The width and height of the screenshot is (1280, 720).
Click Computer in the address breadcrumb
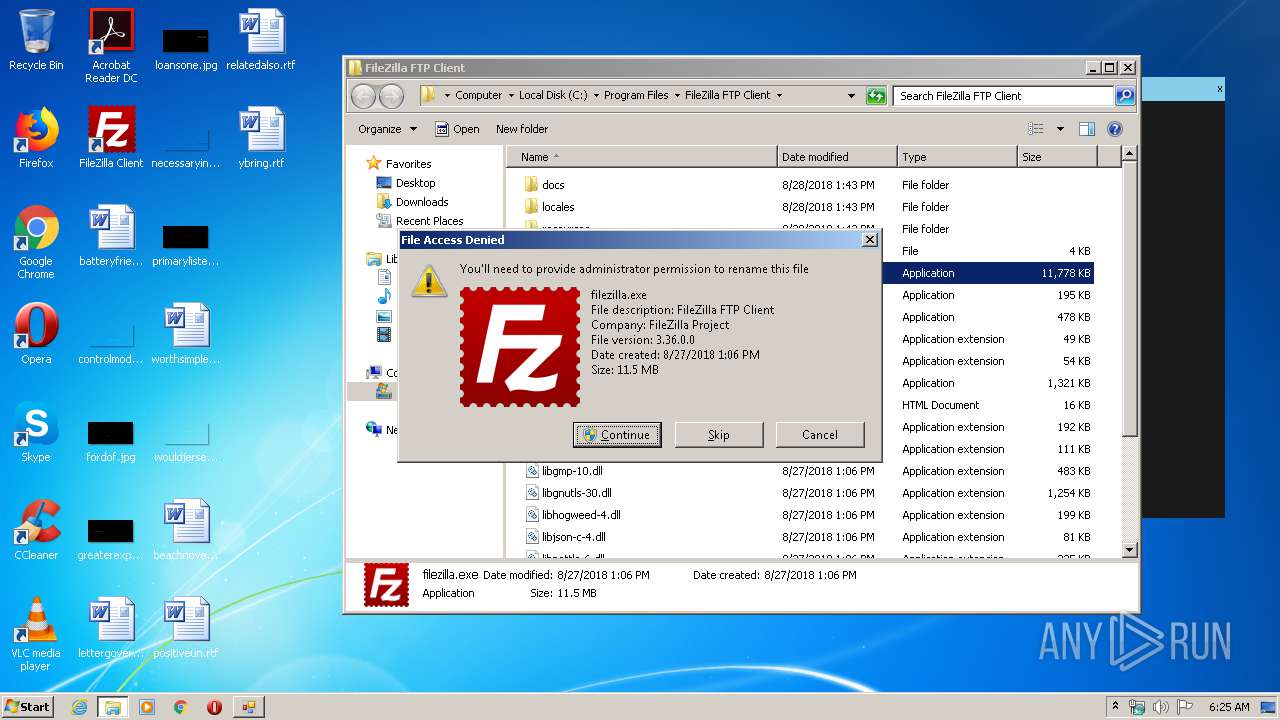click(478, 96)
